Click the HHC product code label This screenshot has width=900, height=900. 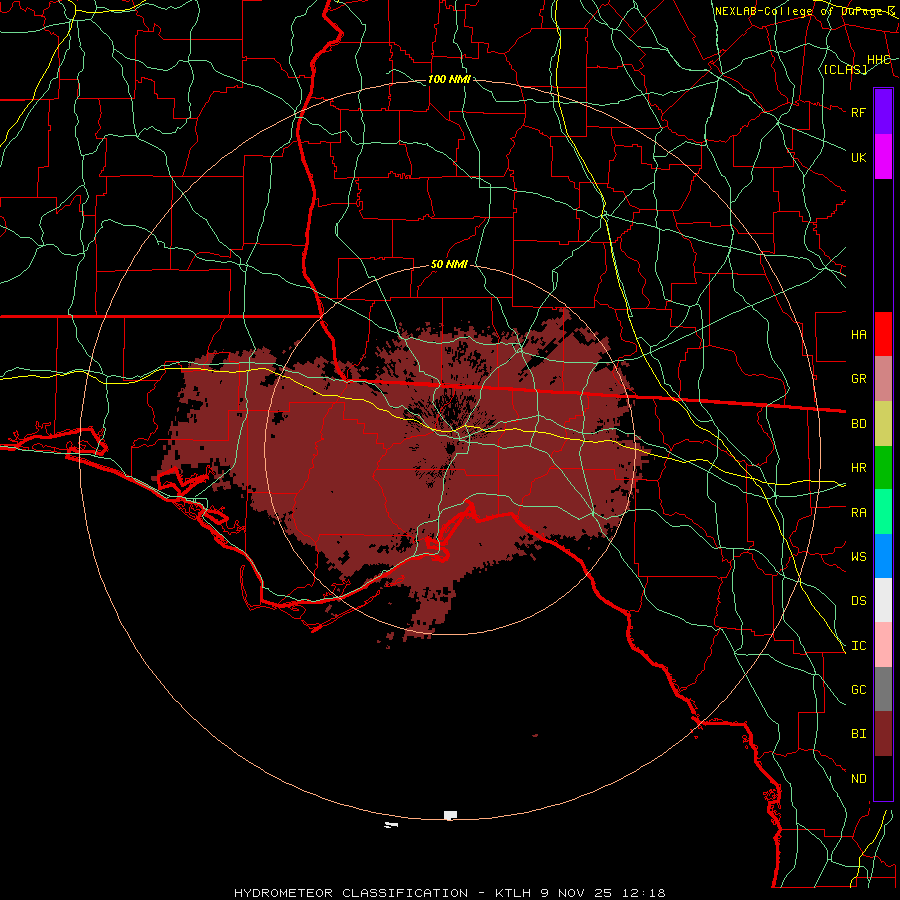[878, 60]
